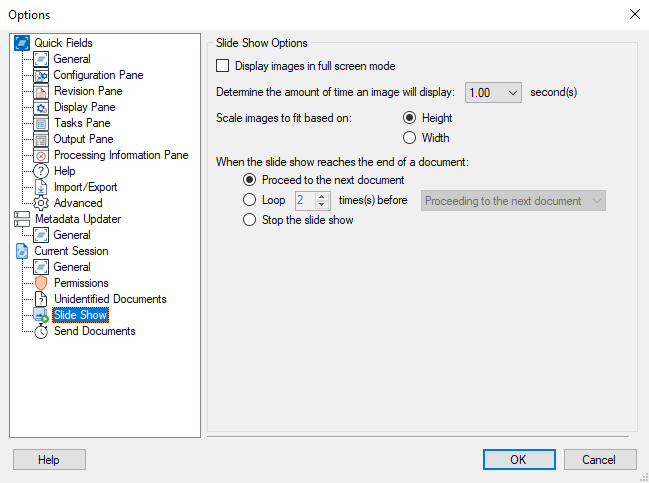Click the Display Pane icon
This screenshot has height=483, width=649.
(41, 107)
